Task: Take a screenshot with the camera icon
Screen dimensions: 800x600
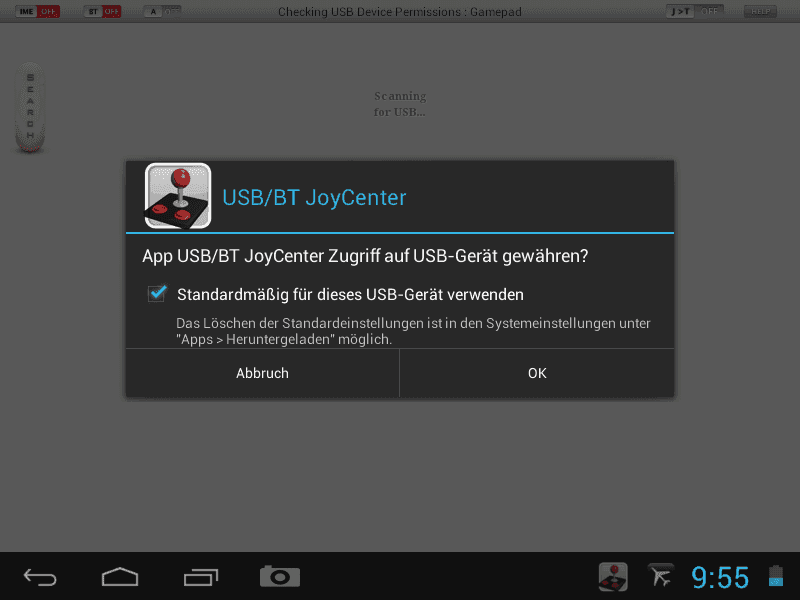Action: click(x=280, y=577)
